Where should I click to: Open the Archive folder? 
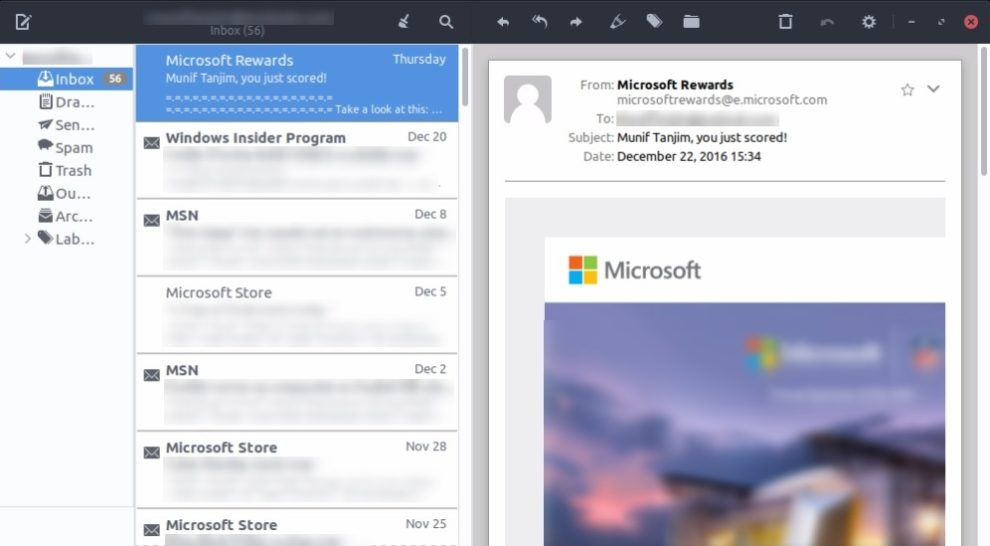[x=66, y=216]
